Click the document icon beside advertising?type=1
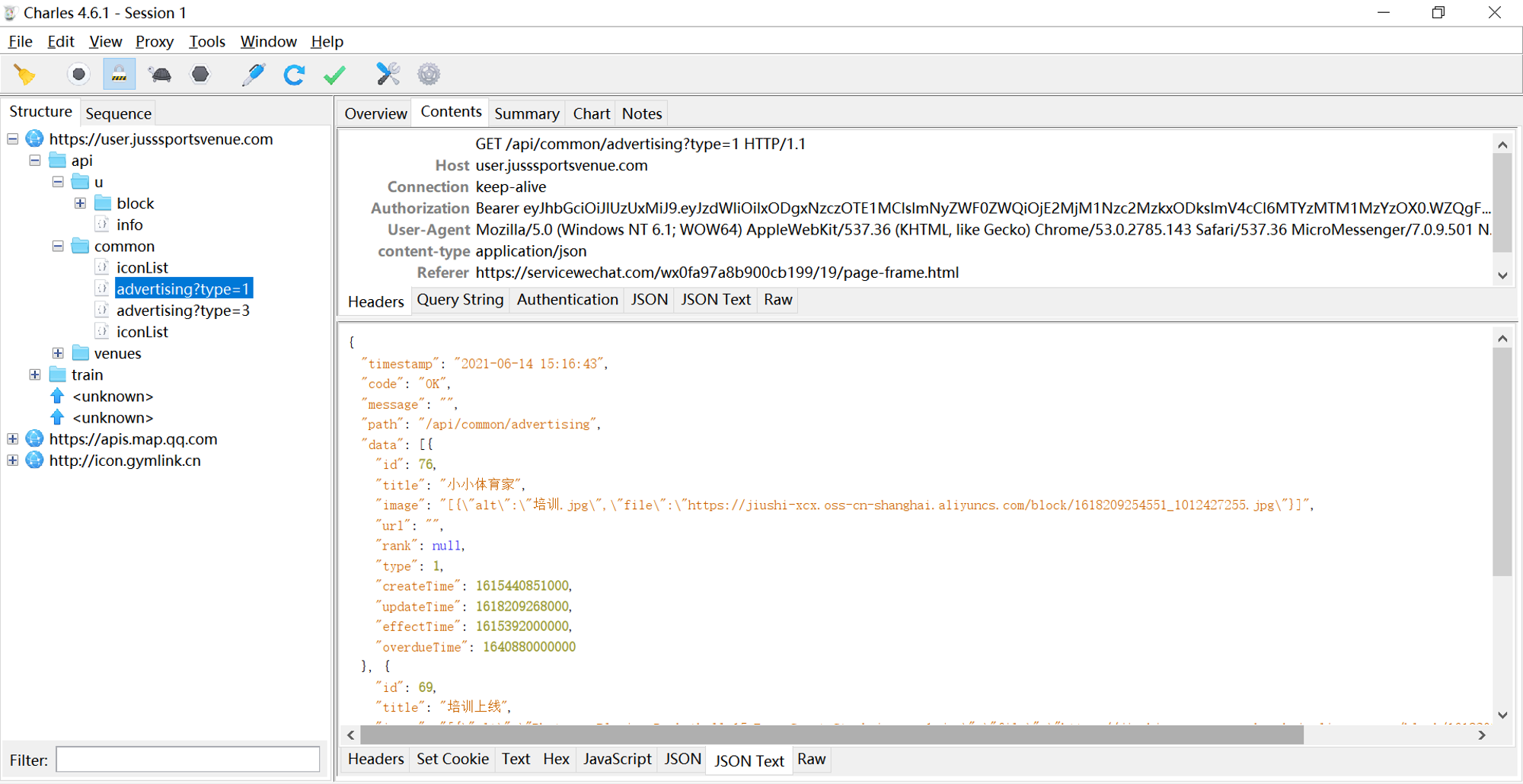Image resolution: width=1523 pixels, height=784 pixels. click(x=102, y=288)
